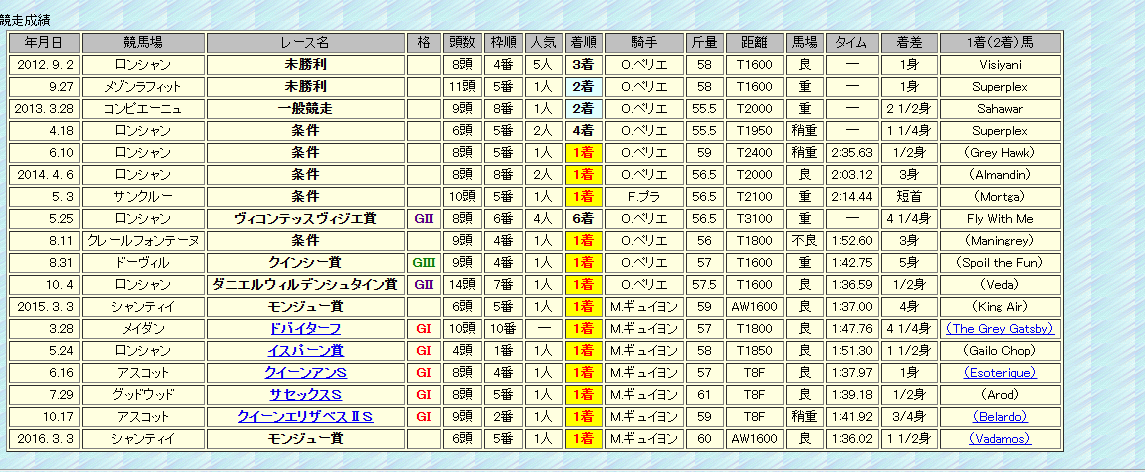Screen dimensions: 1145x472
Task: Open the Belardo horse link
Action: 999,417
